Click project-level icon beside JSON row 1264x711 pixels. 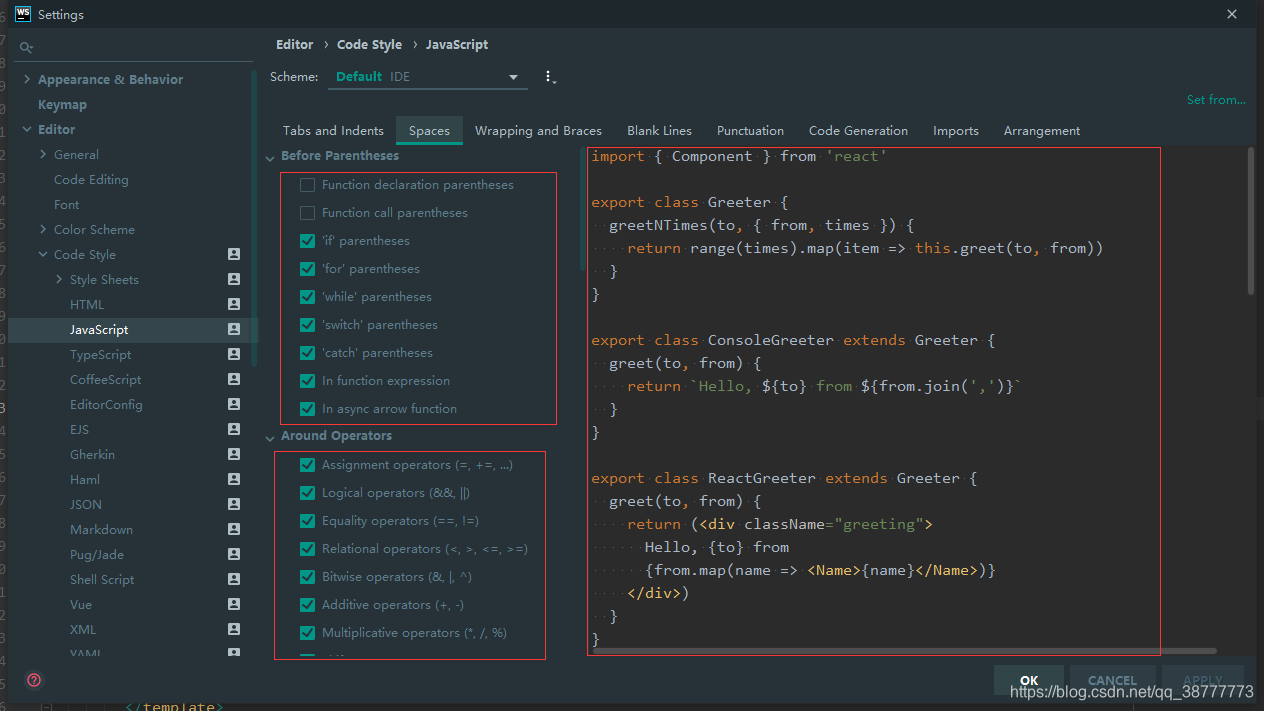234,504
